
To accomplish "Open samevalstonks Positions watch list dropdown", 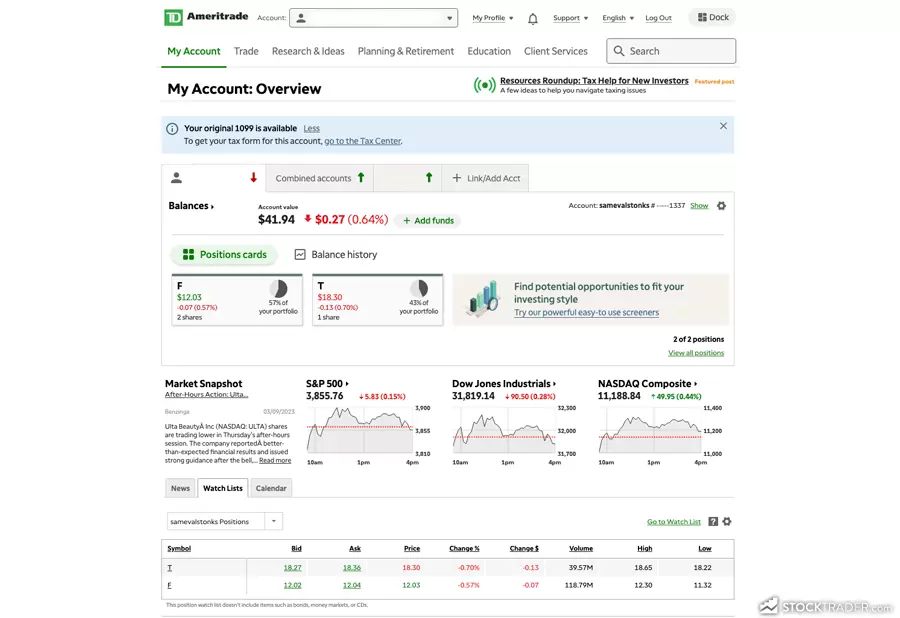I will point(273,521).
